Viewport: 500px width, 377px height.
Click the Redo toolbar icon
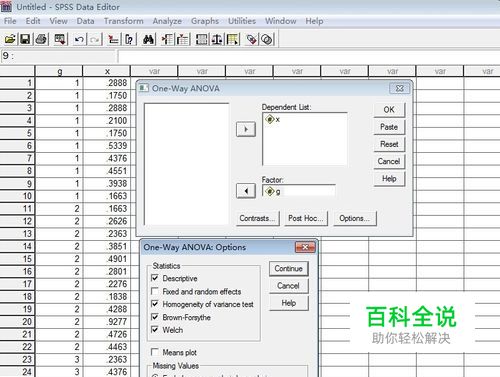click(95, 39)
